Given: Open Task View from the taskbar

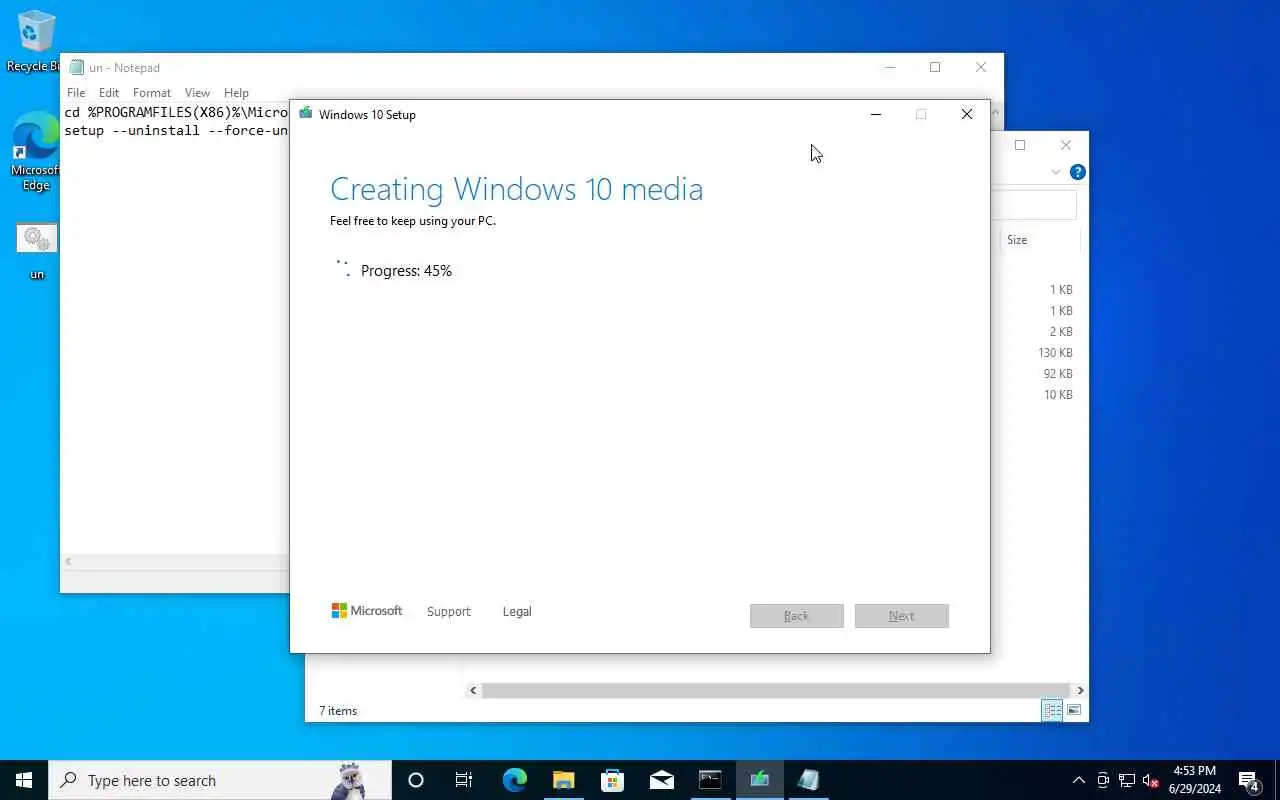Looking at the screenshot, I should point(464,780).
